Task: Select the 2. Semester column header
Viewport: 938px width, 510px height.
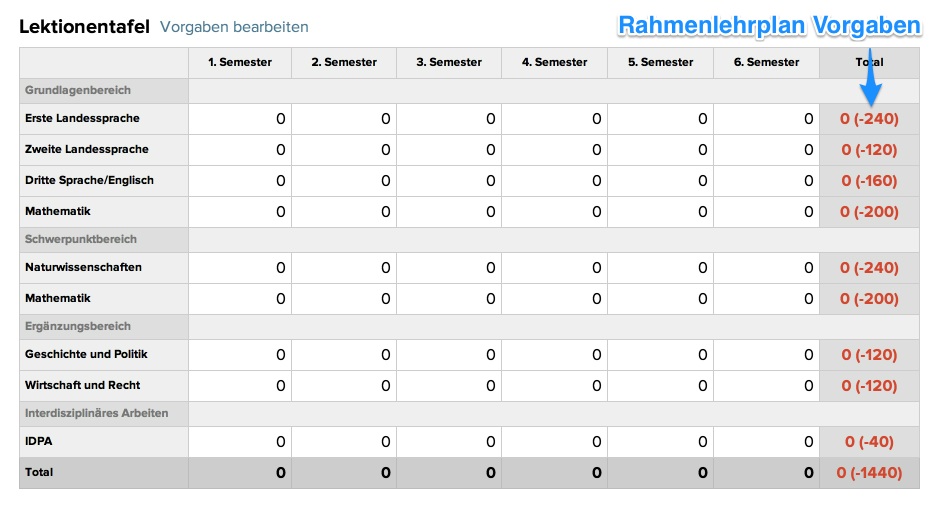Action: pyautogui.click(x=344, y=62)
